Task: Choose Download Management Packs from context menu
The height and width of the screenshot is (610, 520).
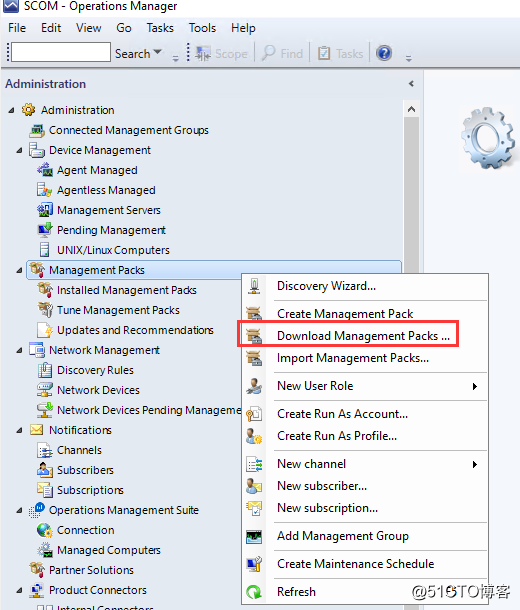Action: coord(363,336)
